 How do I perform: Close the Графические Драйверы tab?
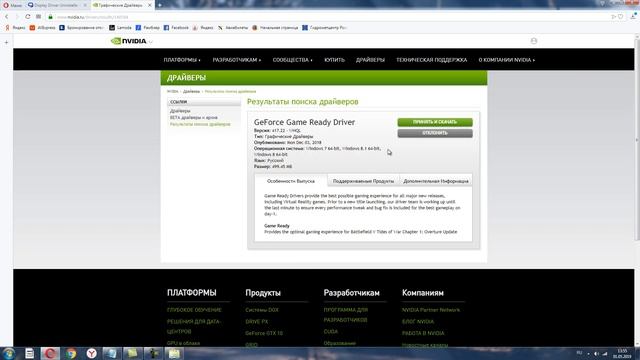tap(149, 5)
